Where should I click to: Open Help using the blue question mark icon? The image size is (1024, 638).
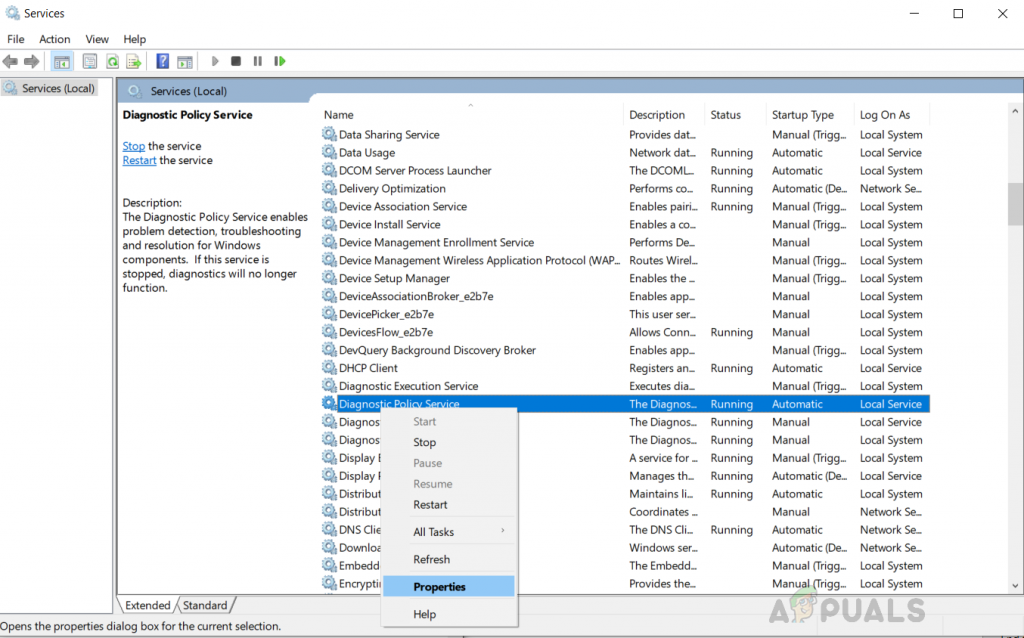[x=161, y=61]
